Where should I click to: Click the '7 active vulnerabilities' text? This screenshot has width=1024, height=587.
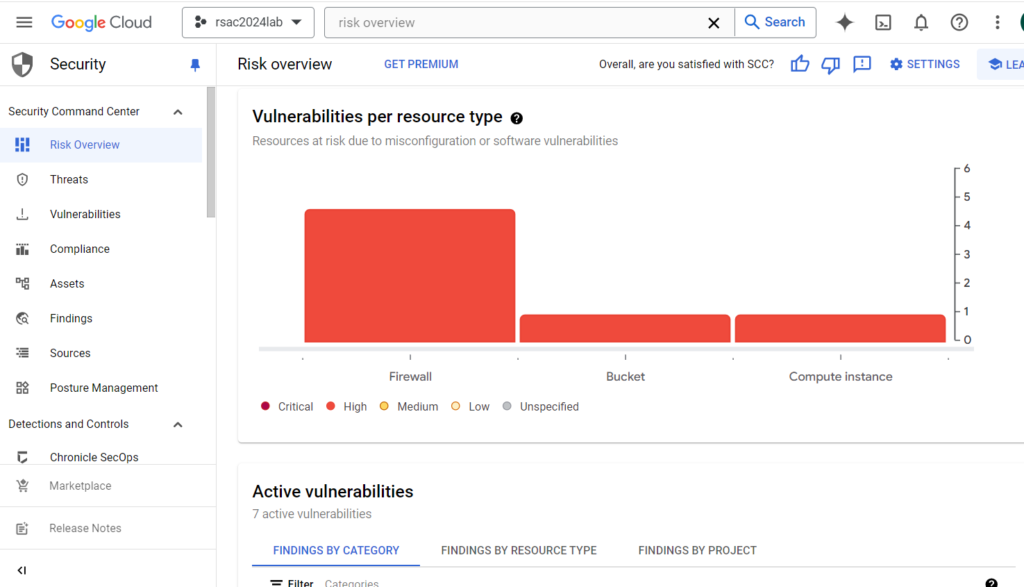312,514
